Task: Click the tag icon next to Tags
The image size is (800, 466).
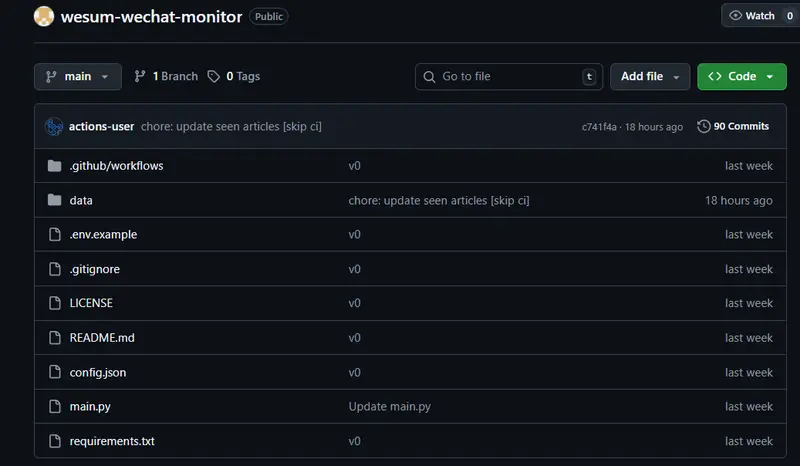Action: pyautogui.click(x=214, y=76)
